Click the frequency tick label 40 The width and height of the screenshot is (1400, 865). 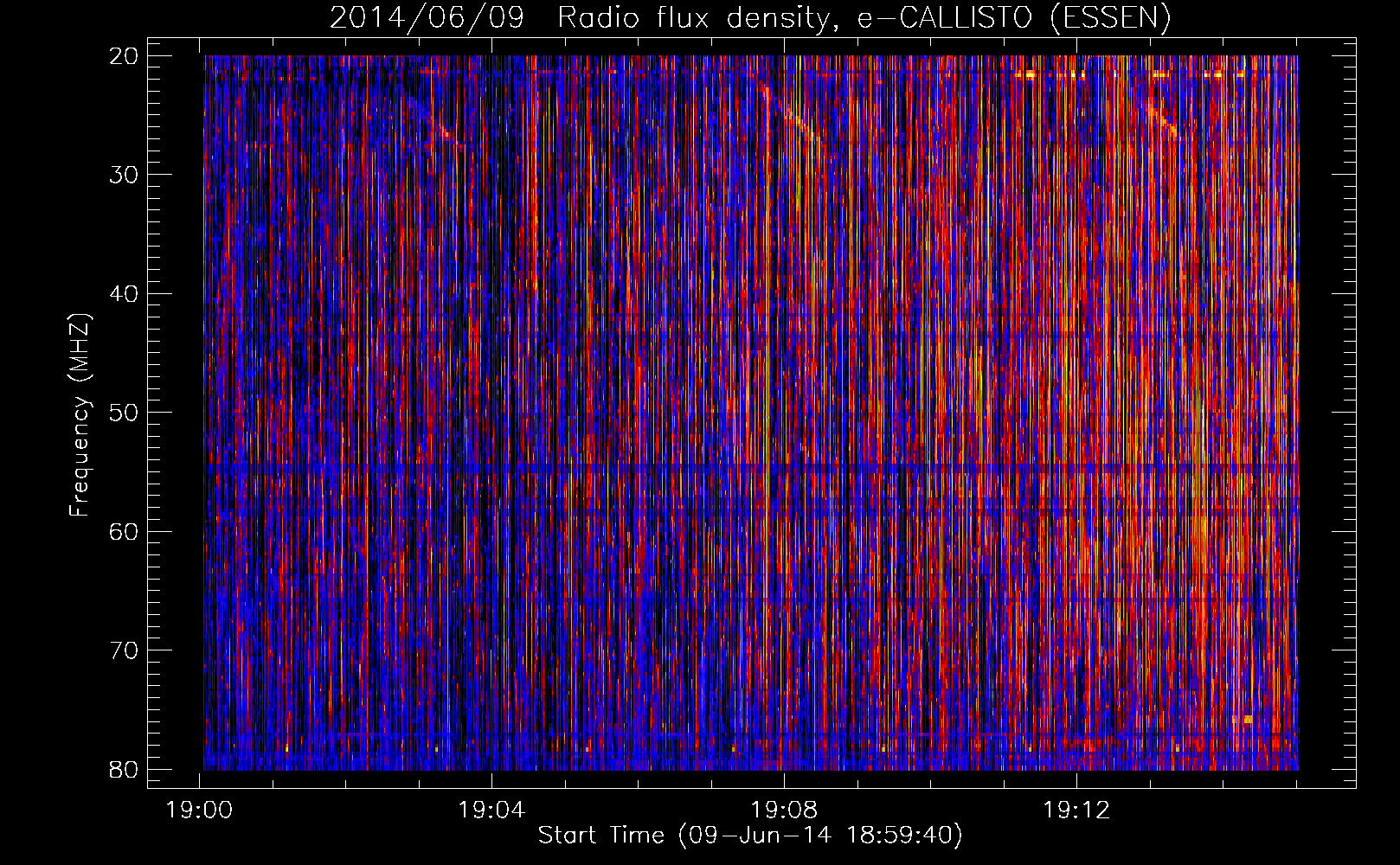coord(125,294)
